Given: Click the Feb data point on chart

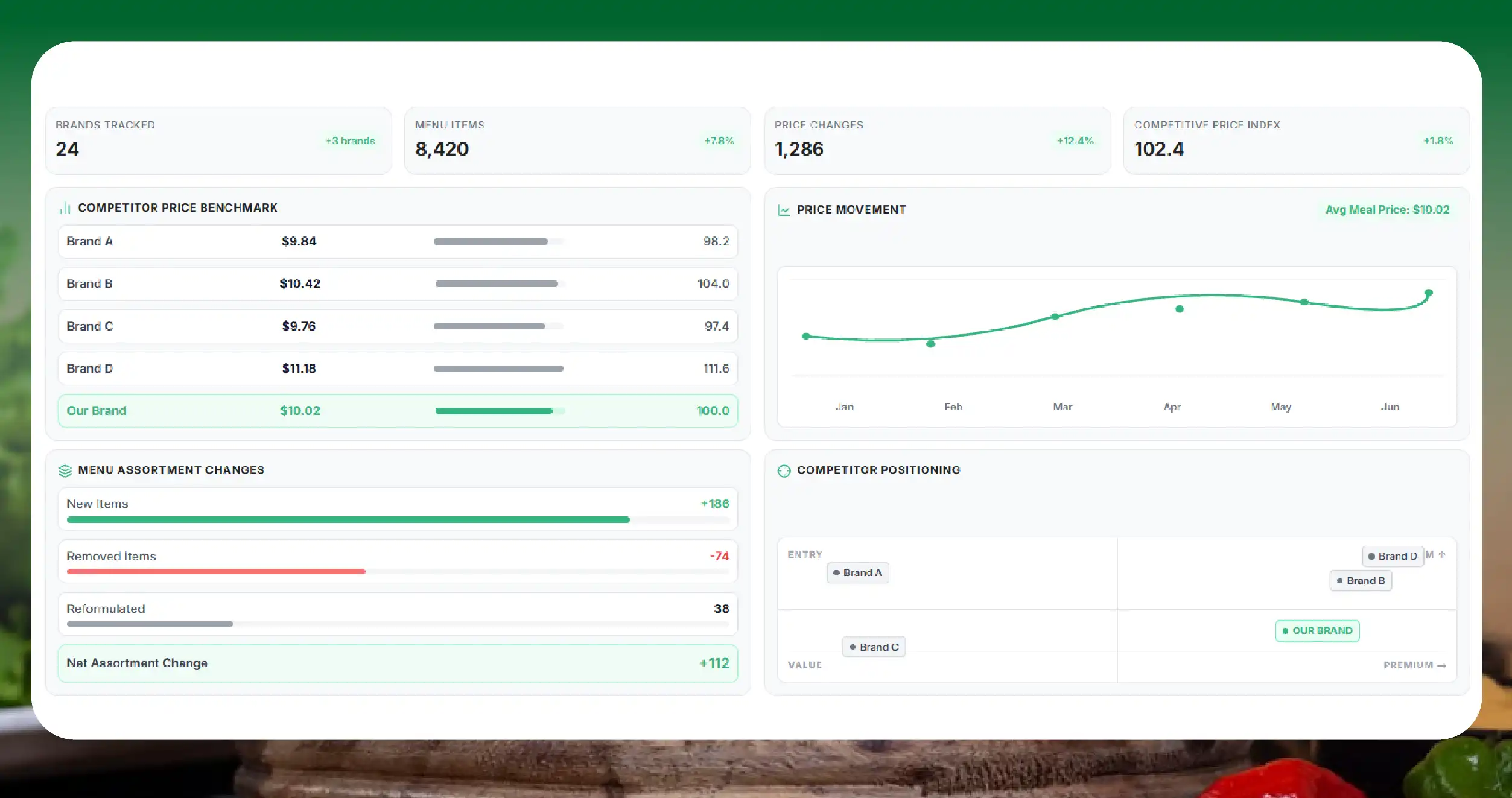Looking at the screenshot, I should (x=930, y=344).
